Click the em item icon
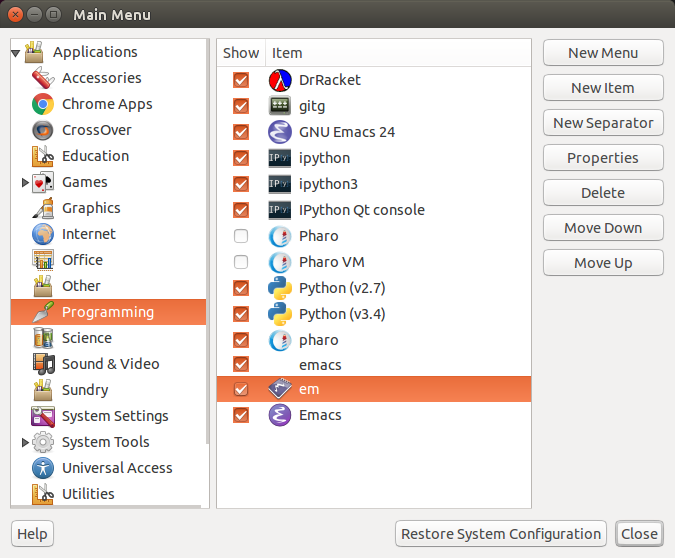This screenshot has width=675, height=558. click(x=280, y=389)
